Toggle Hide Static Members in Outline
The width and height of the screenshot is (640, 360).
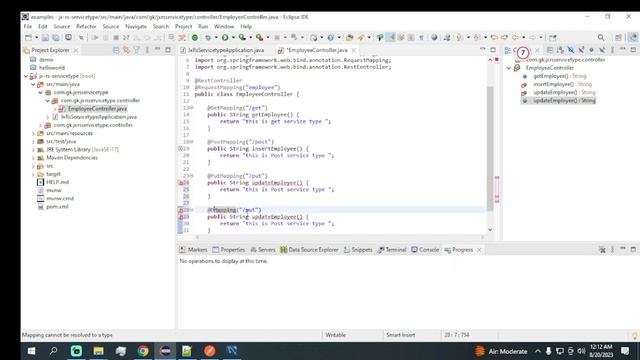(581, 50)
